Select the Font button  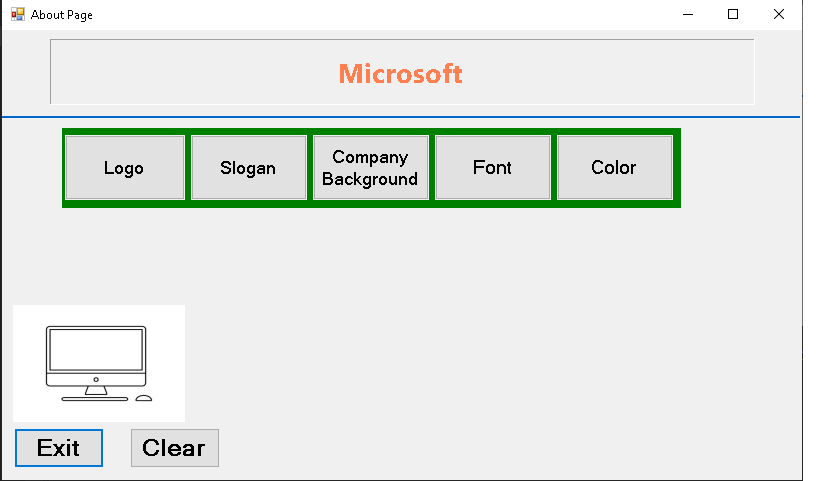coord(492,168)
